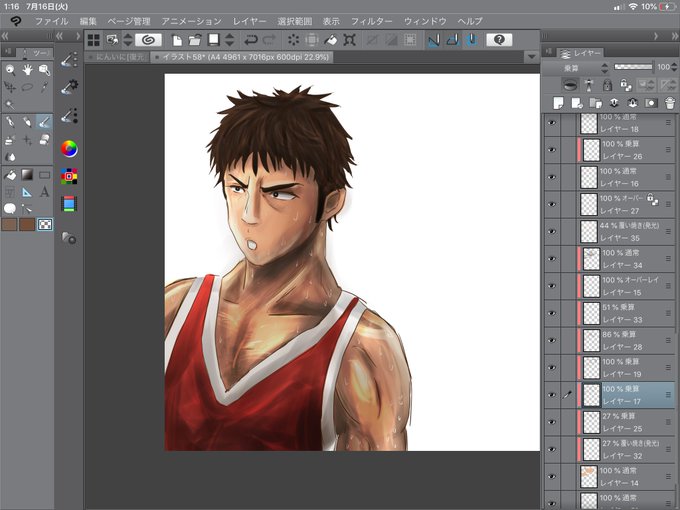Open the ウィンドウ menu
This screenshot has width=680, height=510.
pyautogui.click(x=425, y=21)
